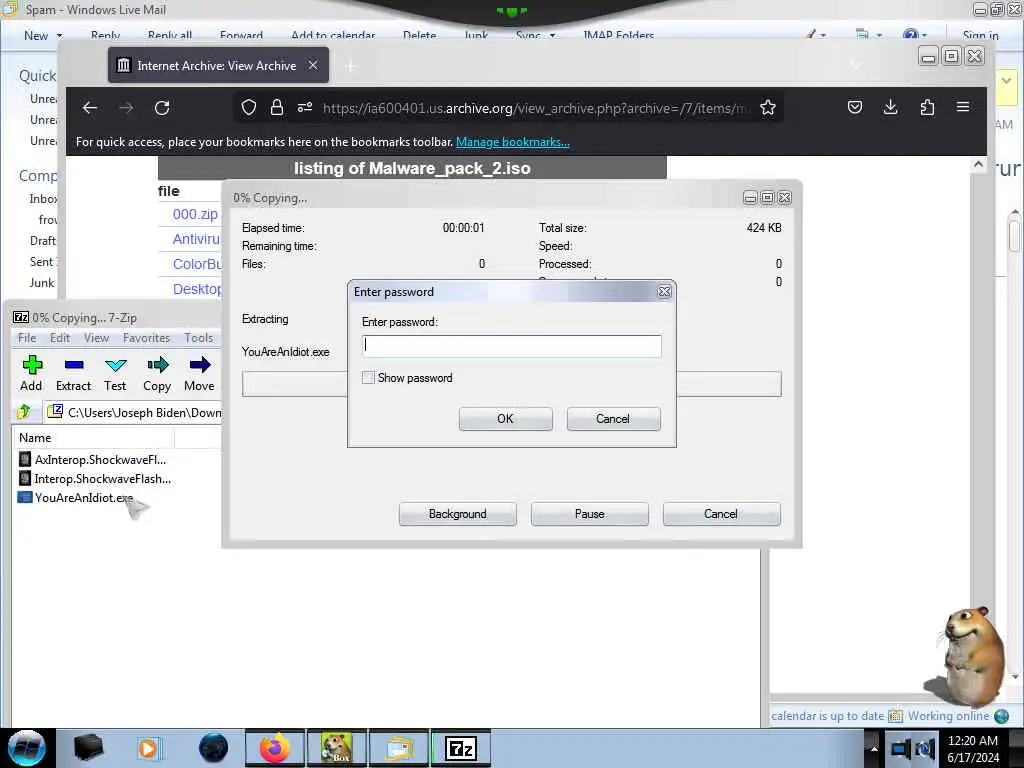The width and height of the screenshot is (1024, 768).
Task: Bookmark this page with star icon
Action: click(x=768, y=108)
